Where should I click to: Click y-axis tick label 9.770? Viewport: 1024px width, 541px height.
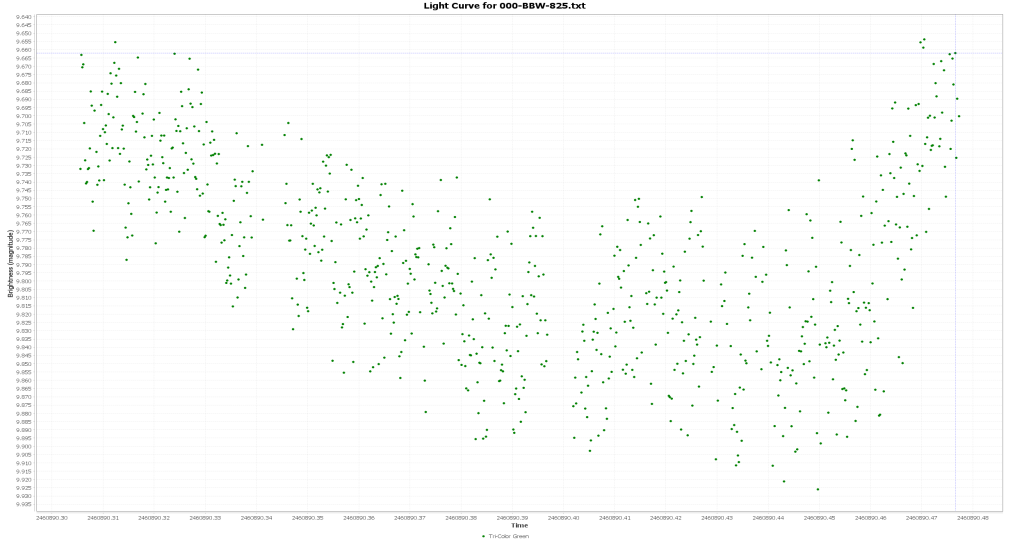23,231
